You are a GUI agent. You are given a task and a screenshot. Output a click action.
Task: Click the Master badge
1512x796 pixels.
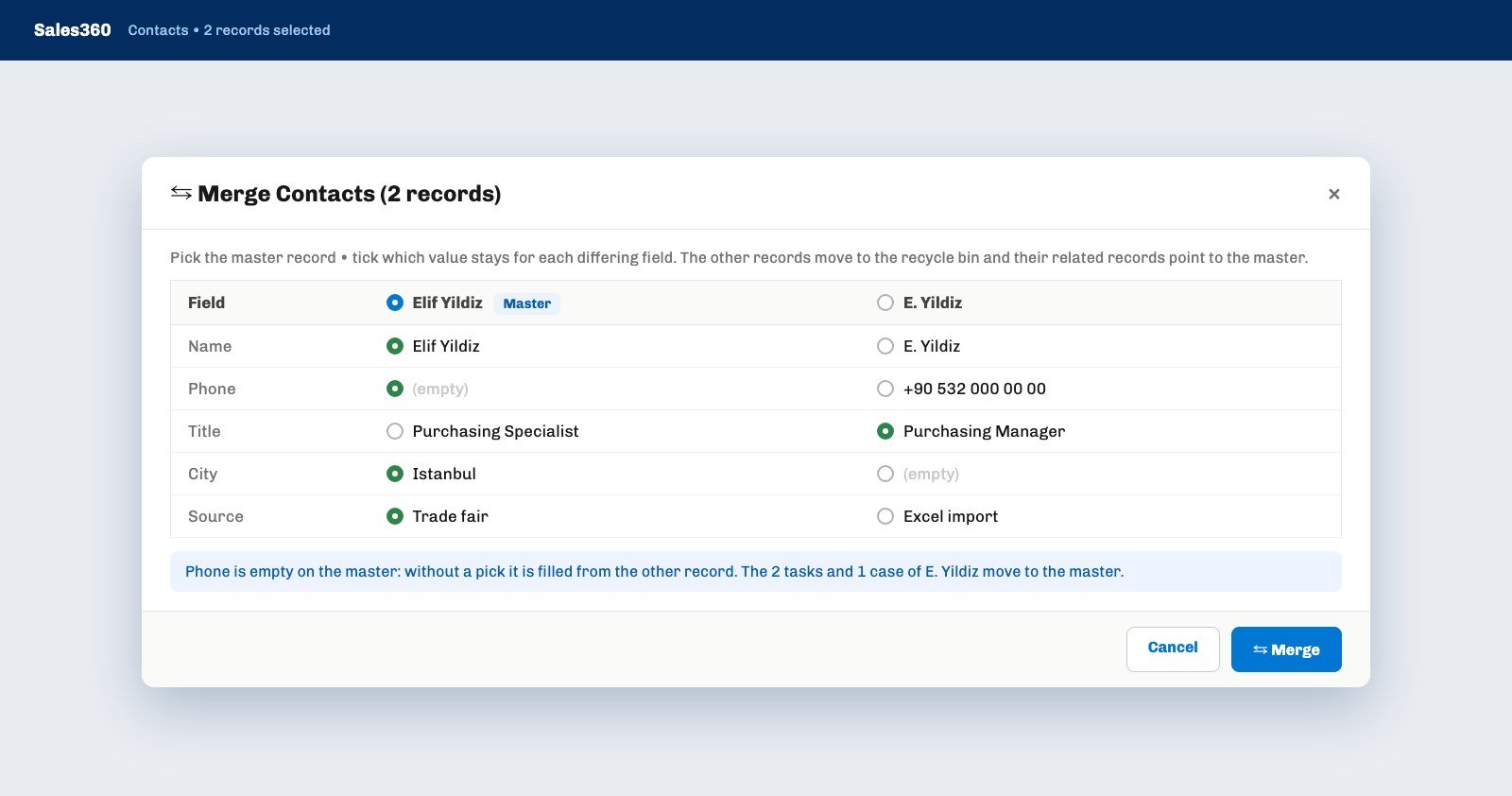point(526,303)
